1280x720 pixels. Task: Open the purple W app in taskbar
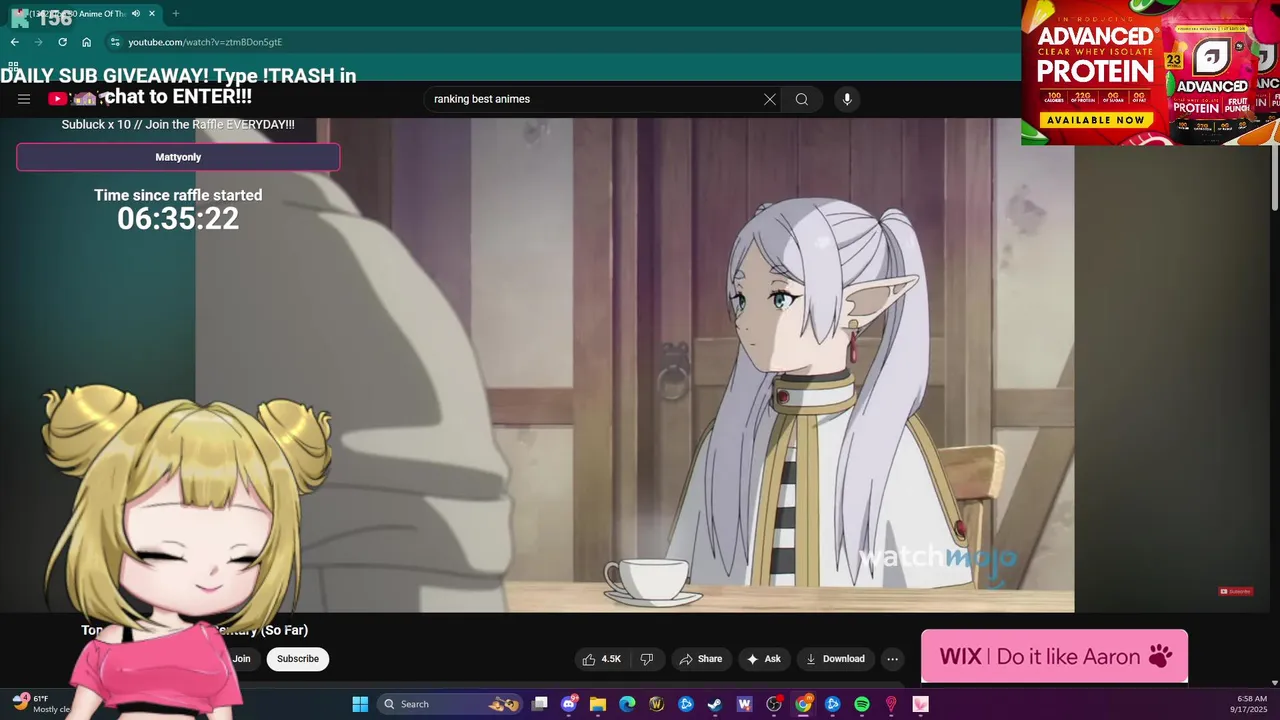coord(744,704)
